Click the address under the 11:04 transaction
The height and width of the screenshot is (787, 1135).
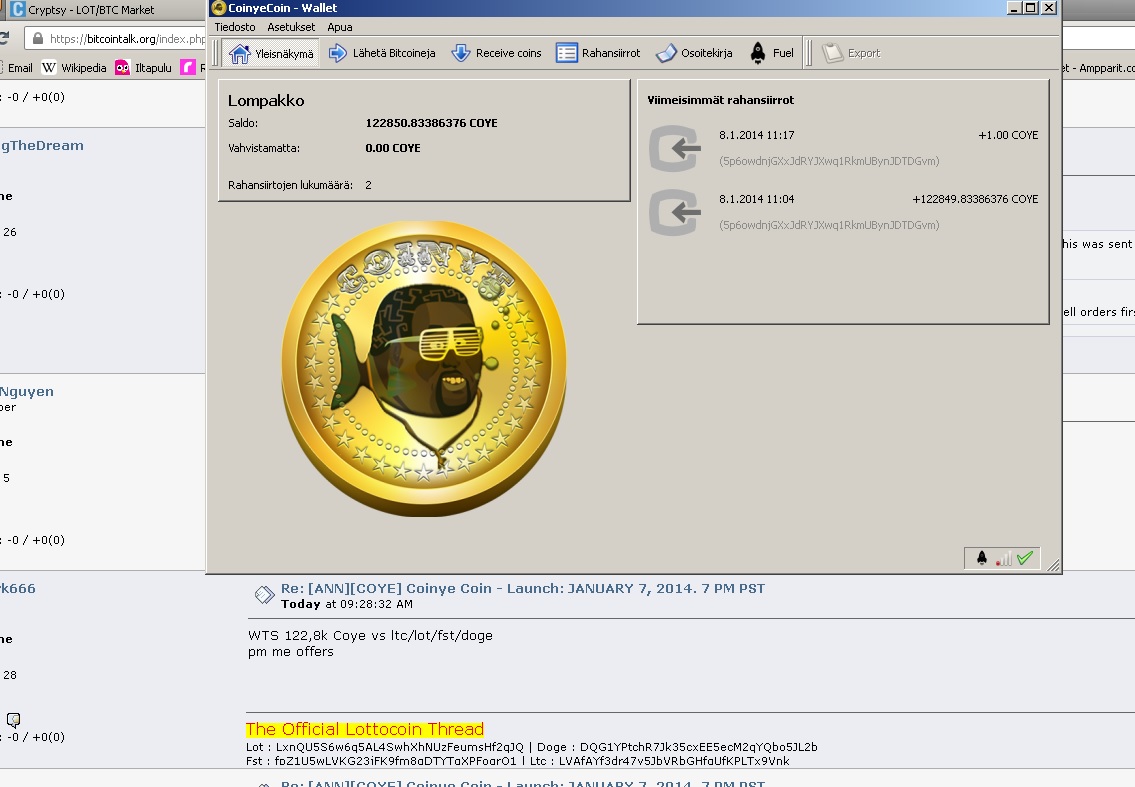coord(829,225)
